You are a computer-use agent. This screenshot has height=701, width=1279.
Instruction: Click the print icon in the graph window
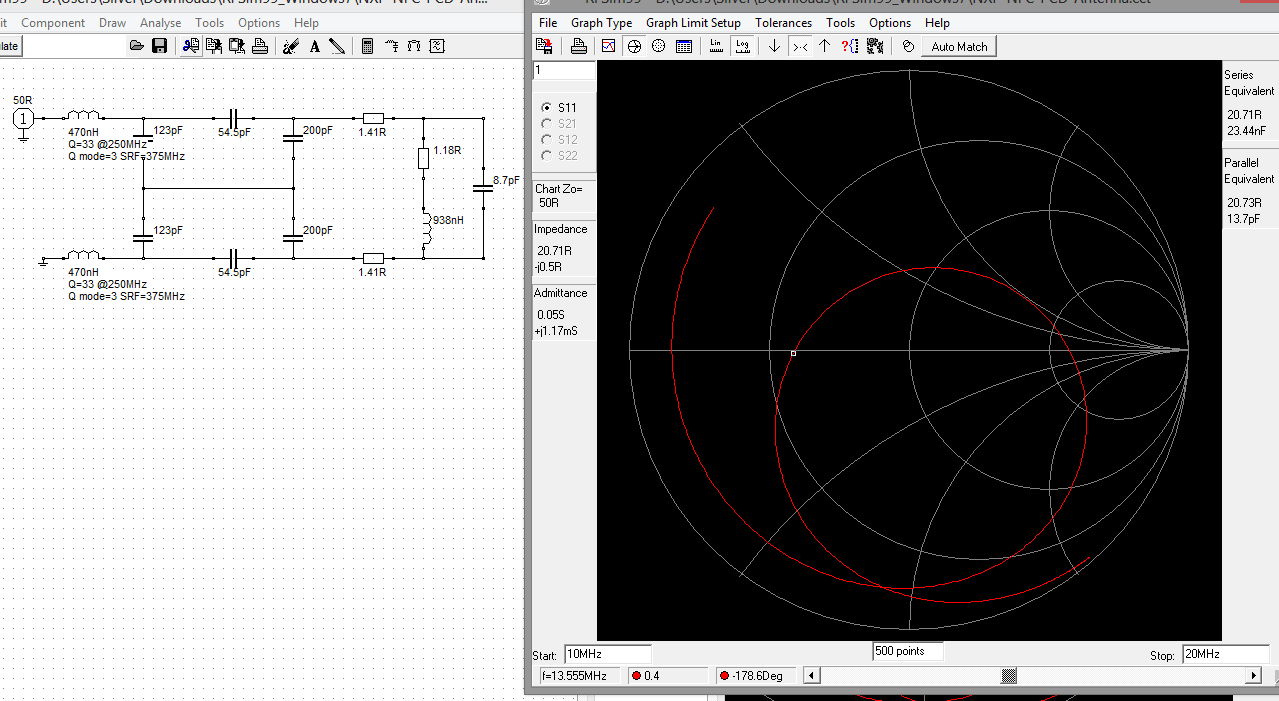coord(579,46)
